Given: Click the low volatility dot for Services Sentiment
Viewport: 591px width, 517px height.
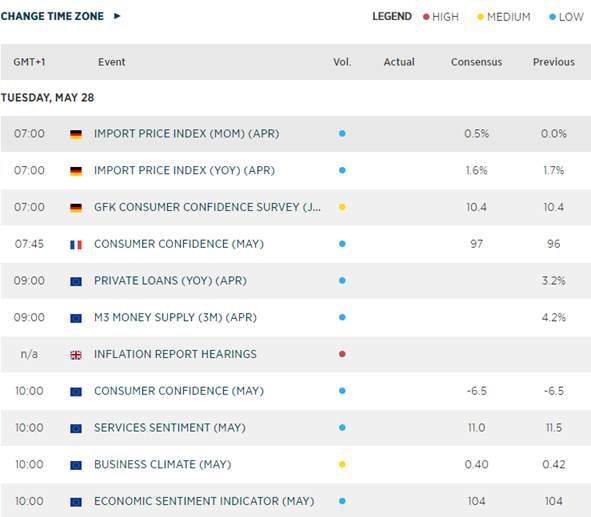Looking at the screenshot, I should (x=342, y=427).
